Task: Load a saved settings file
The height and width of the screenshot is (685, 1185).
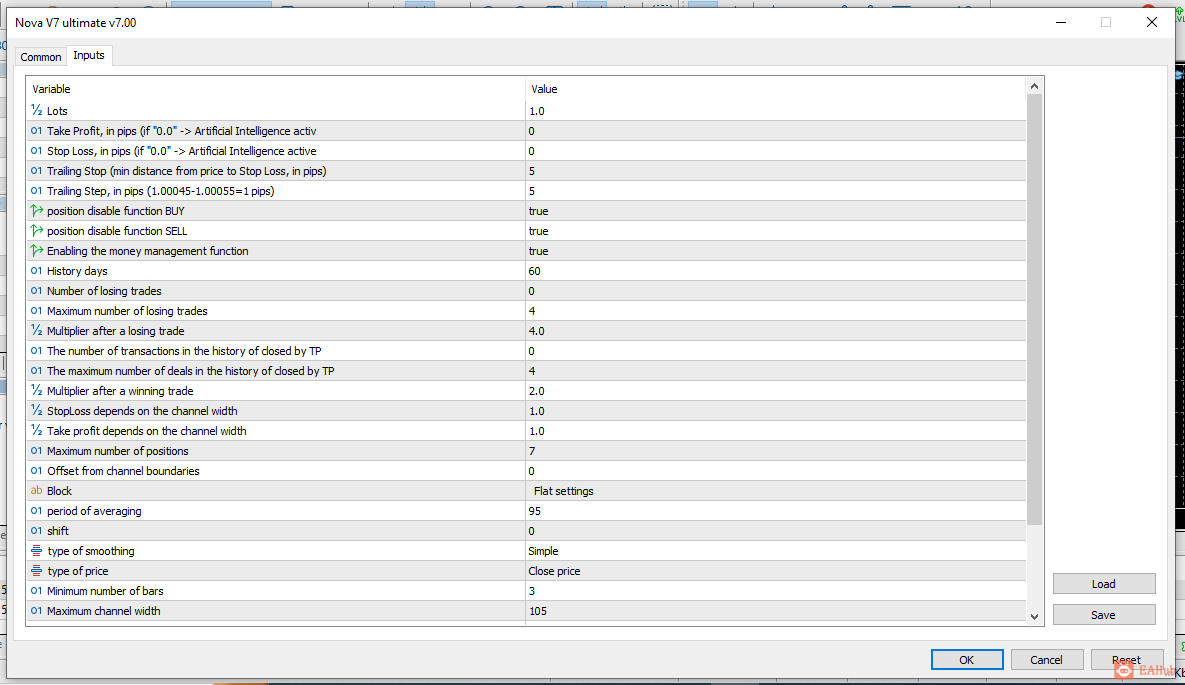Action: pos(1103,584)
